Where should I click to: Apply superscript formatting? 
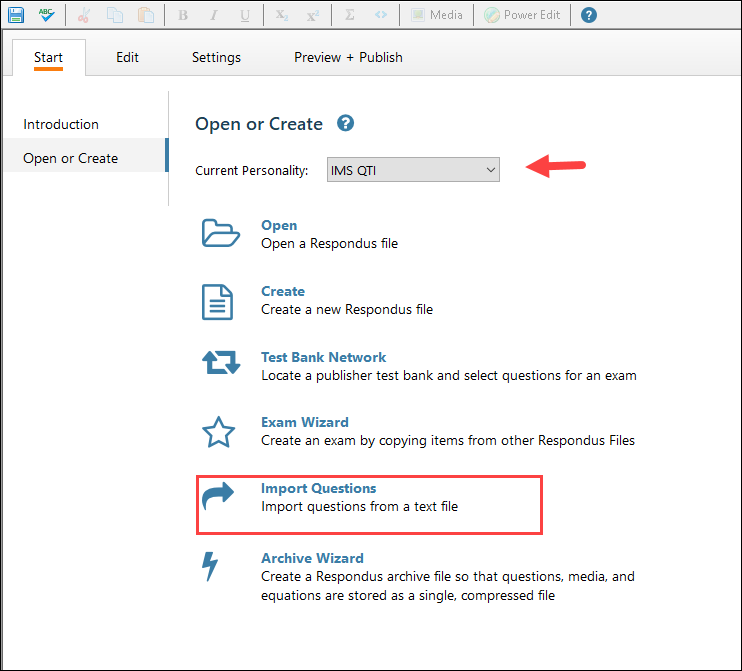[313, 16]
